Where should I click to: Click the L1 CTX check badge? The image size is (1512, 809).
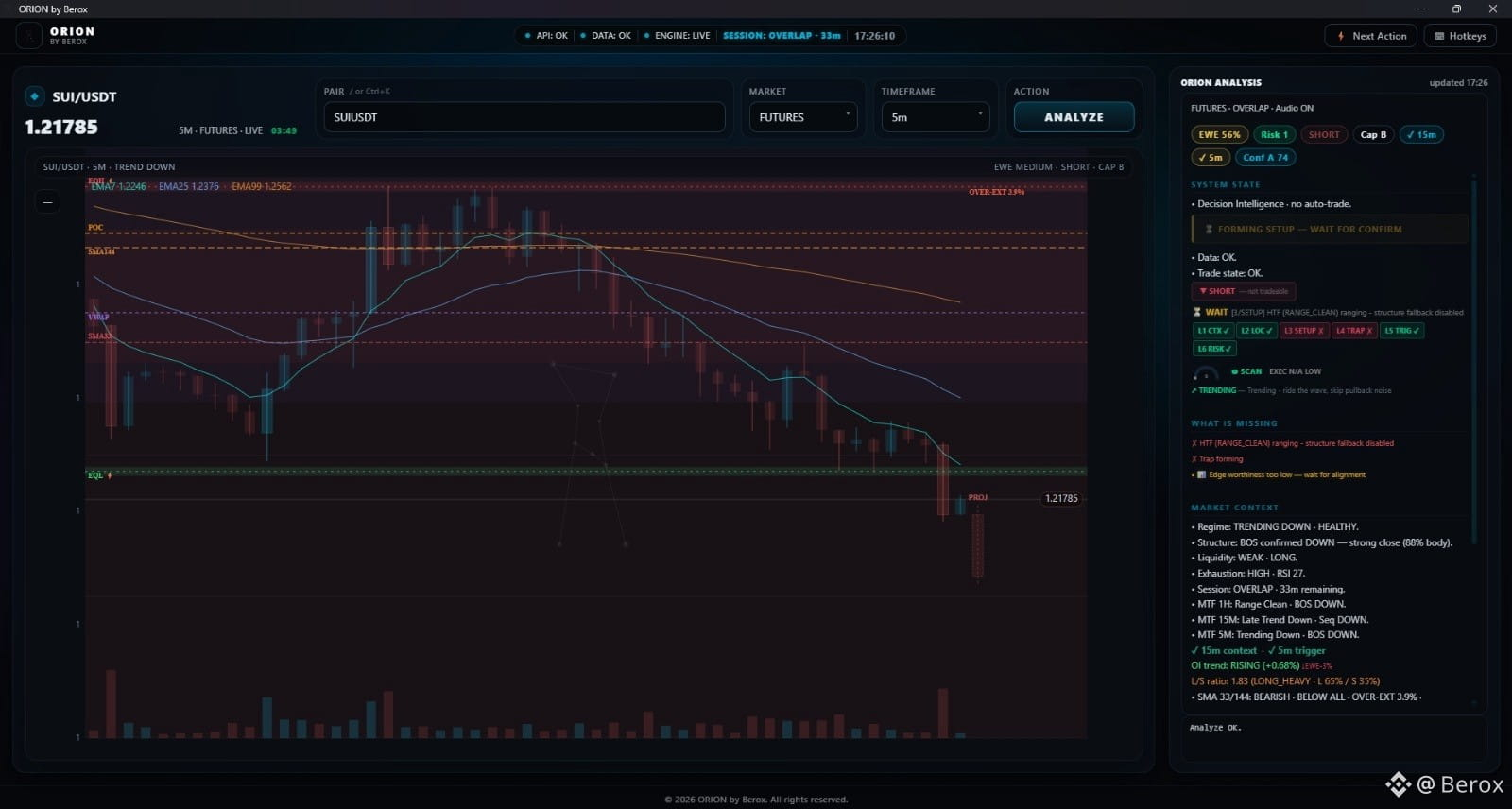tap(1213, 331)
